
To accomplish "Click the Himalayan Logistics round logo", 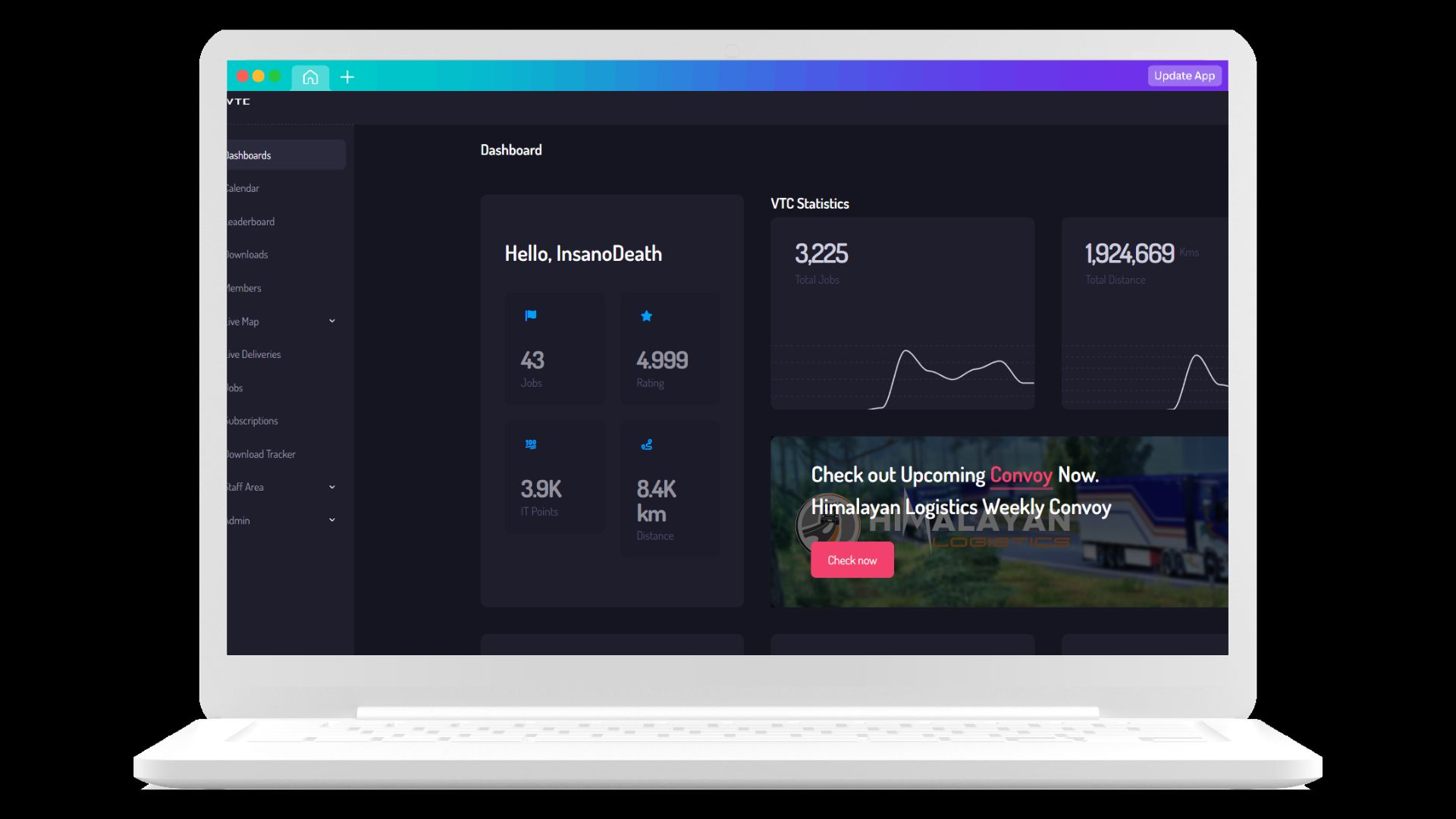I will tap(827, 523).
